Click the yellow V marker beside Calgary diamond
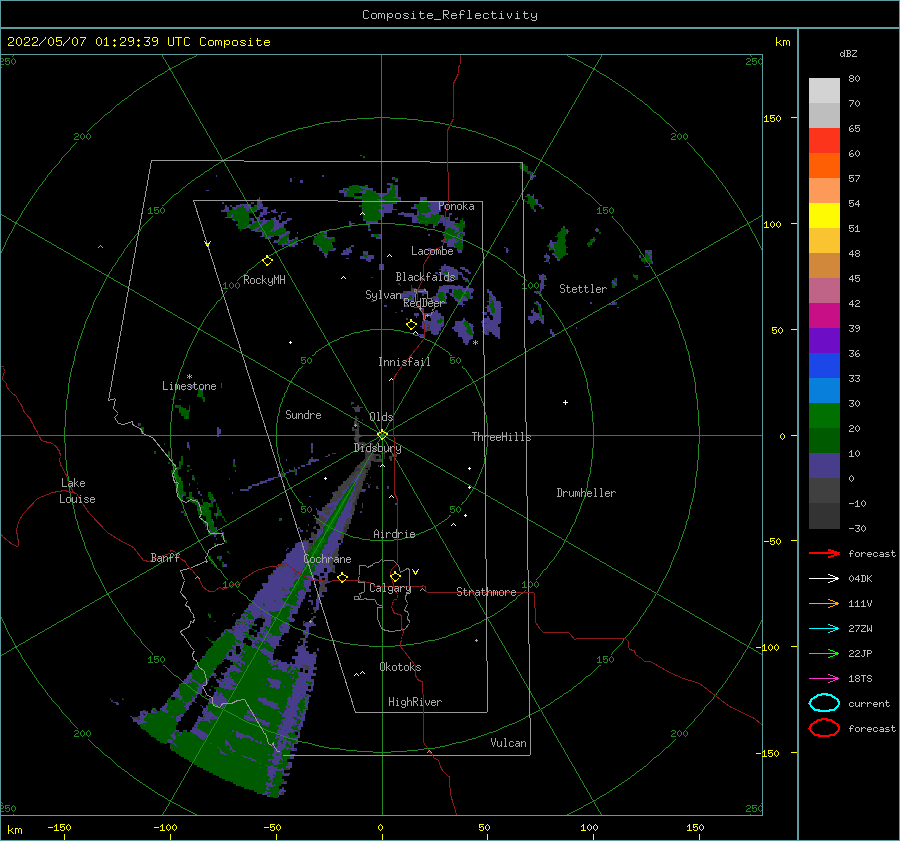 coord(415,572)
